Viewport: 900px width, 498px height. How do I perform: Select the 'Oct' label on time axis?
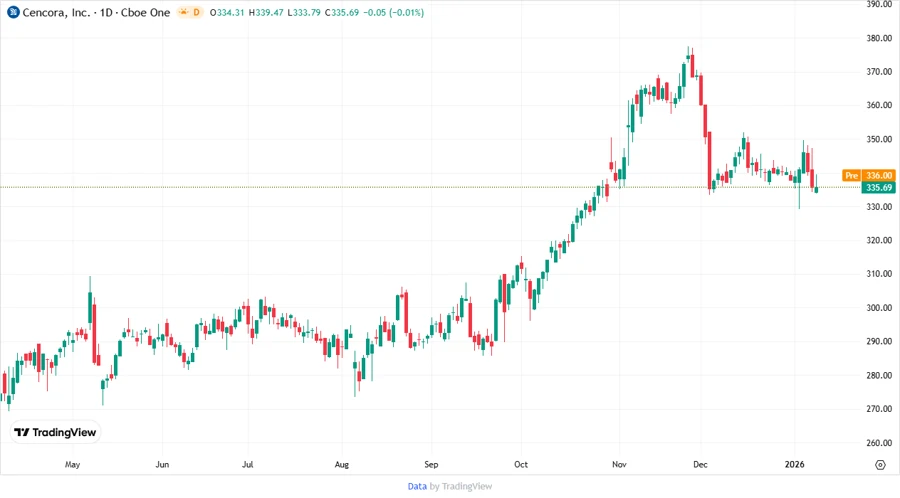pyautogui.click(x=521, y=465)
